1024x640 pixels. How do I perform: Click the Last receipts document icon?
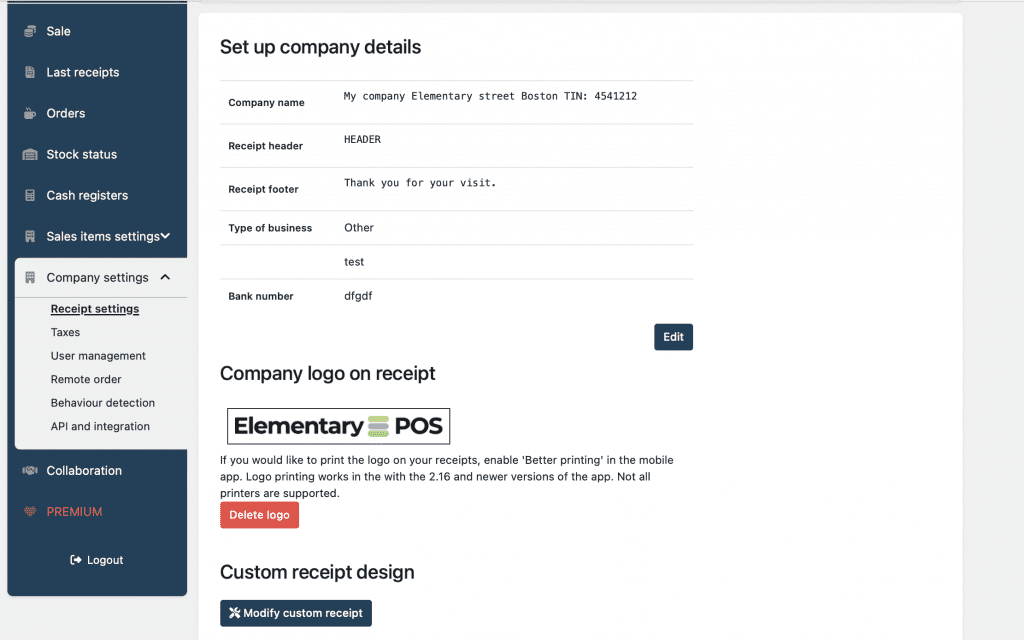click(x=30, y=72)
